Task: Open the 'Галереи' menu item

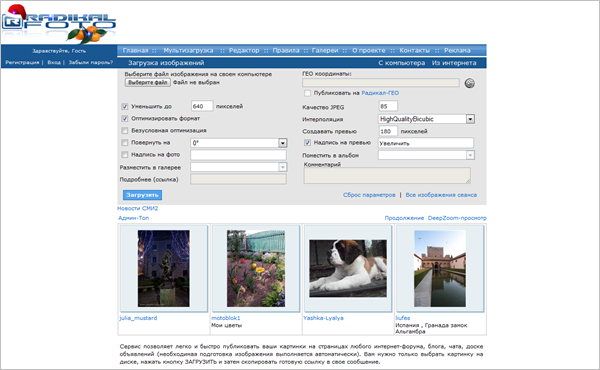Action: 325,50
